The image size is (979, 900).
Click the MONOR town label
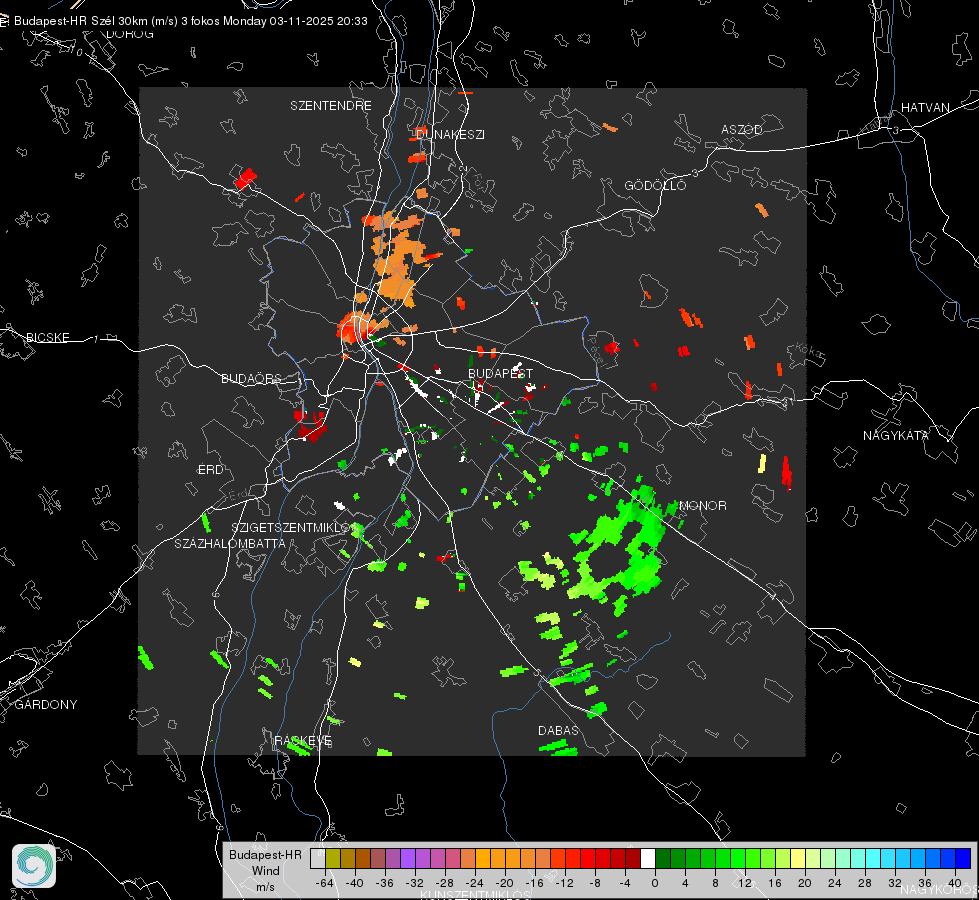click(x=703, y=505)
